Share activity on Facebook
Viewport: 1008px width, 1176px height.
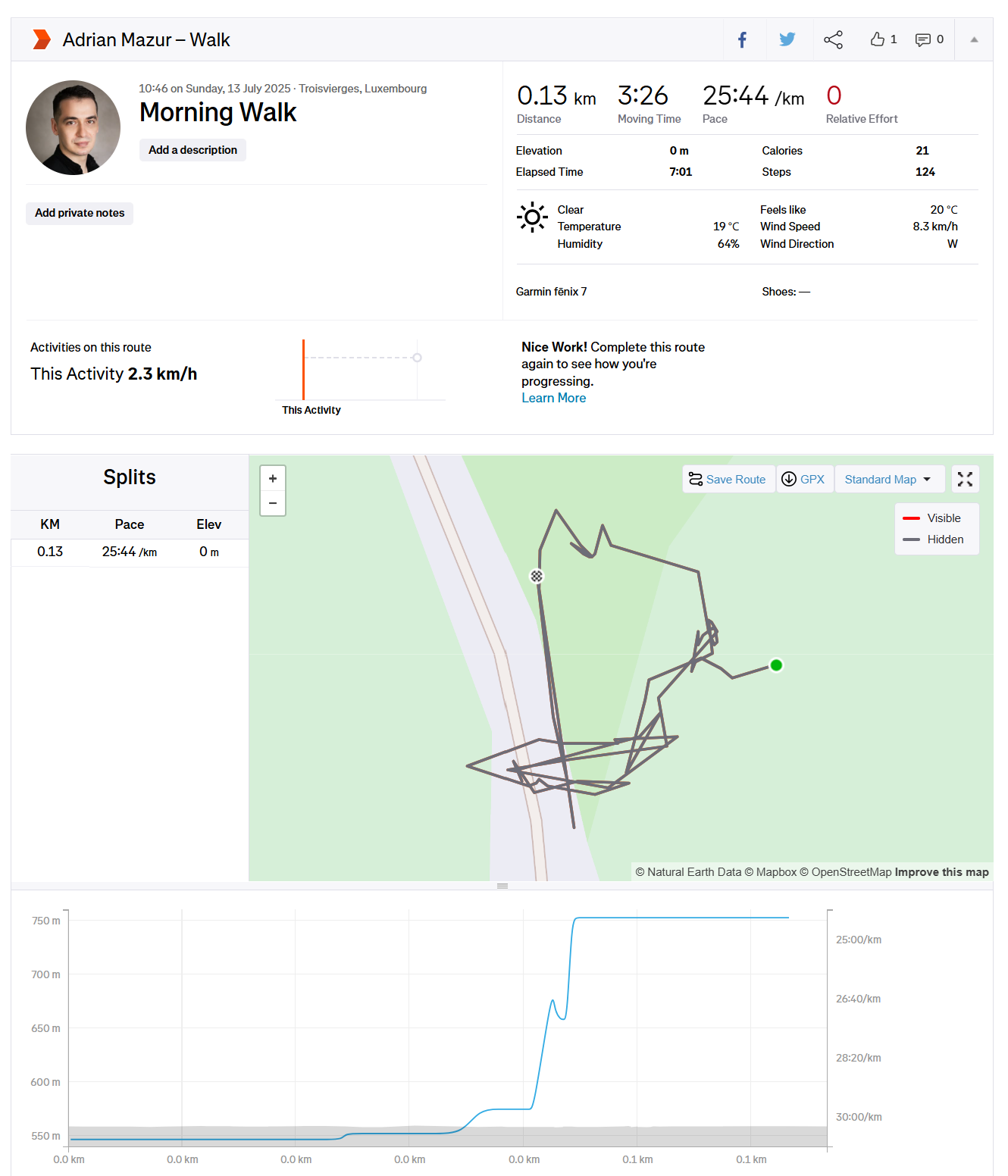click(743, 40)
